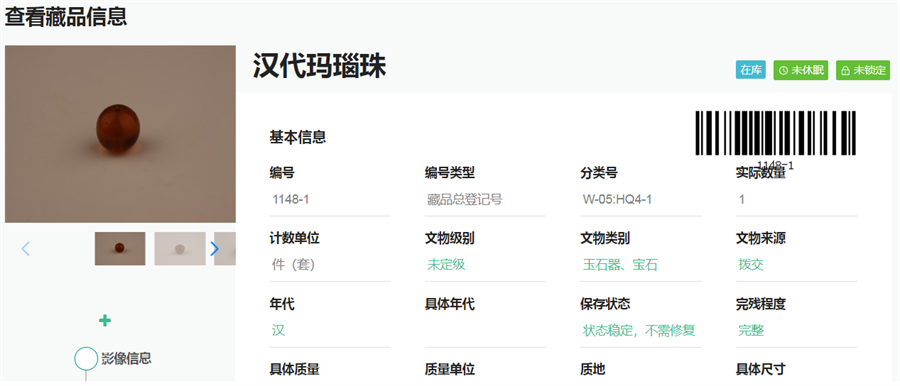Open the brown agate bead thumbnail

pyautogui.click(x=120, y=249)
